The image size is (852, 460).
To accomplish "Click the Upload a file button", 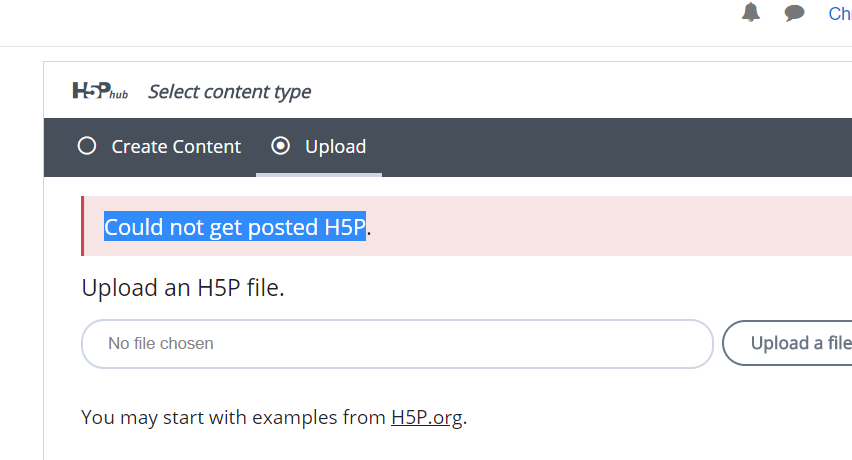I will click(787, 343).
